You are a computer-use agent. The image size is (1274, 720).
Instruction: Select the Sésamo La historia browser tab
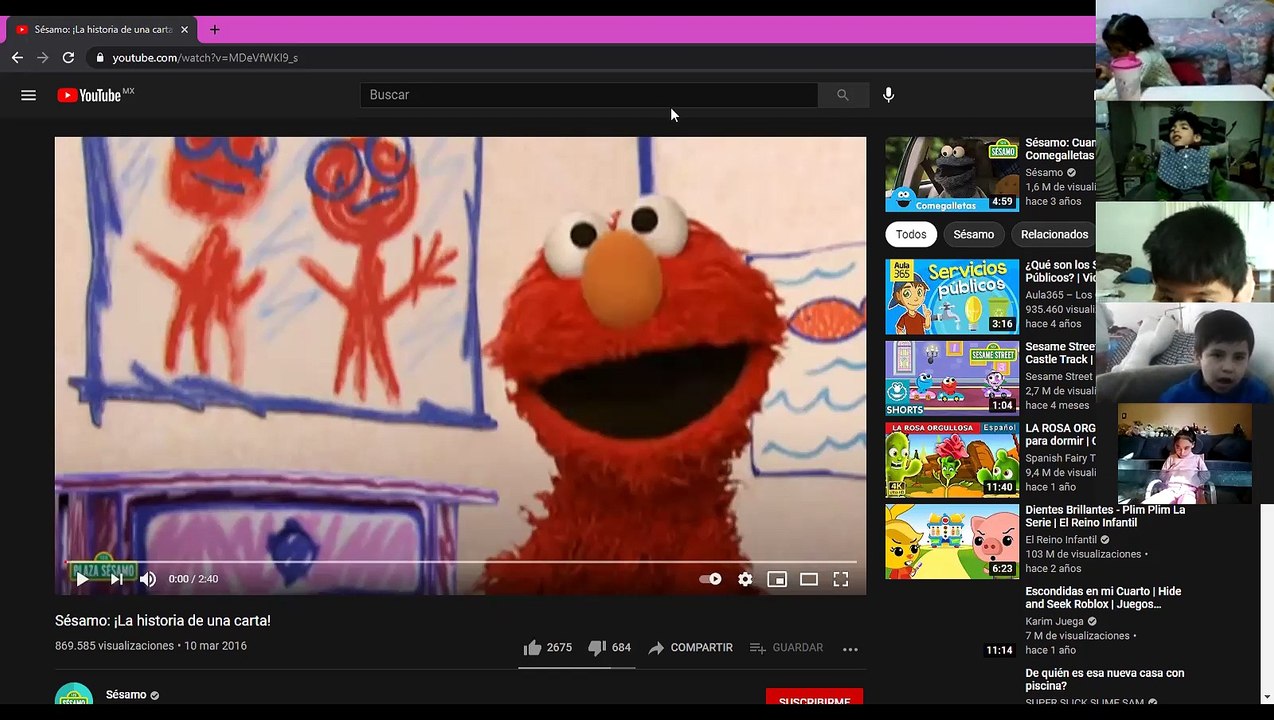(100, 30)
